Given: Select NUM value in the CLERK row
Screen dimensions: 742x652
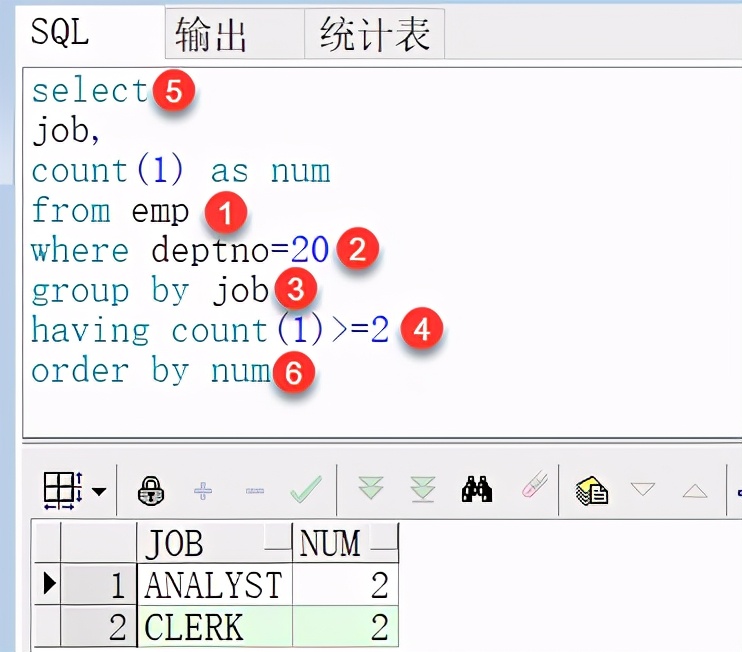Looking at the screenshot, I should click(345, 626).
